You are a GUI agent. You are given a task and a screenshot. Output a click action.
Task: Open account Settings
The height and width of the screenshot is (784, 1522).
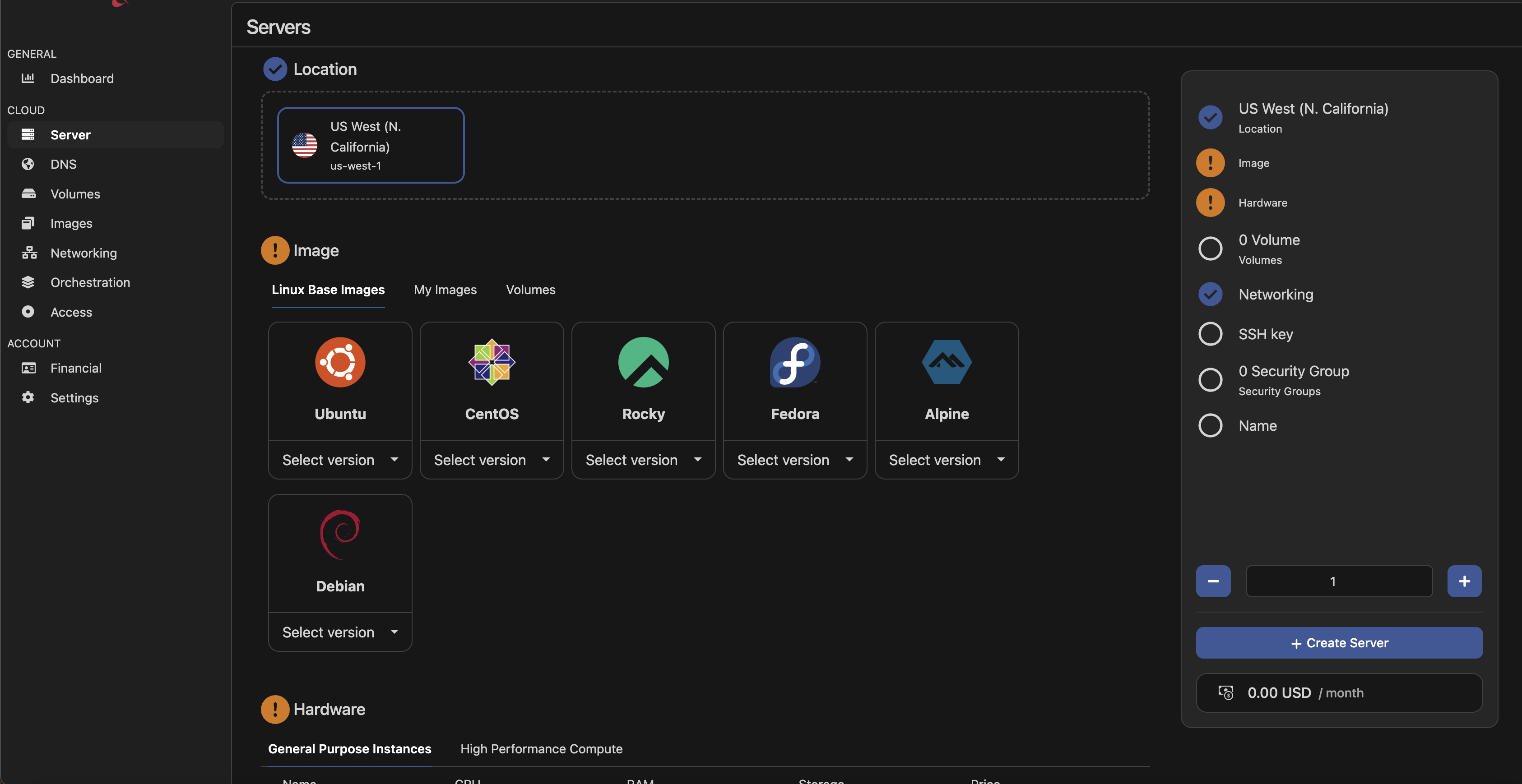point(74,397)
